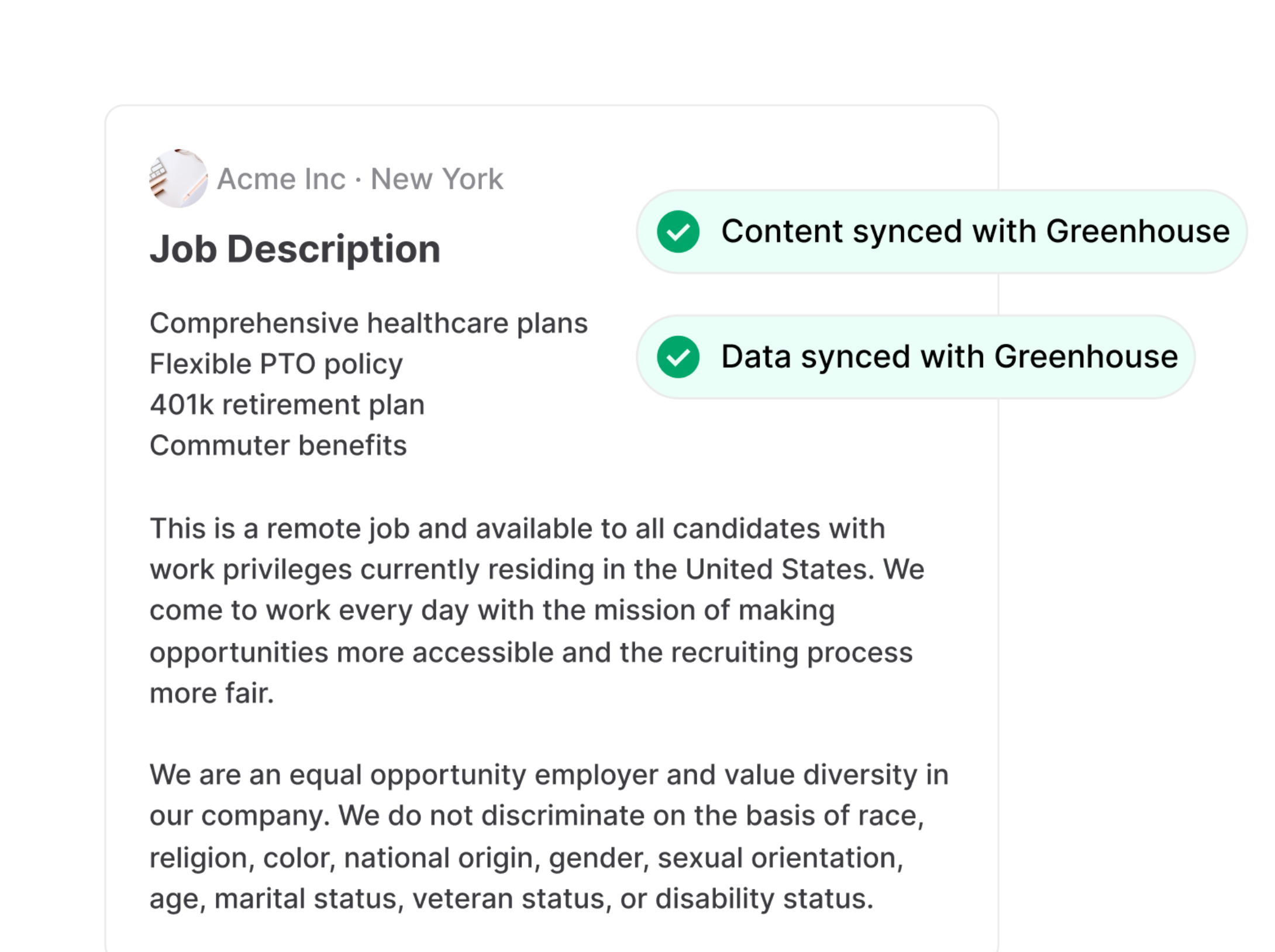1275x952 pixels.
Task: Click 'Greenhouse' in Content synced badge
Action: coord(1138,232)
